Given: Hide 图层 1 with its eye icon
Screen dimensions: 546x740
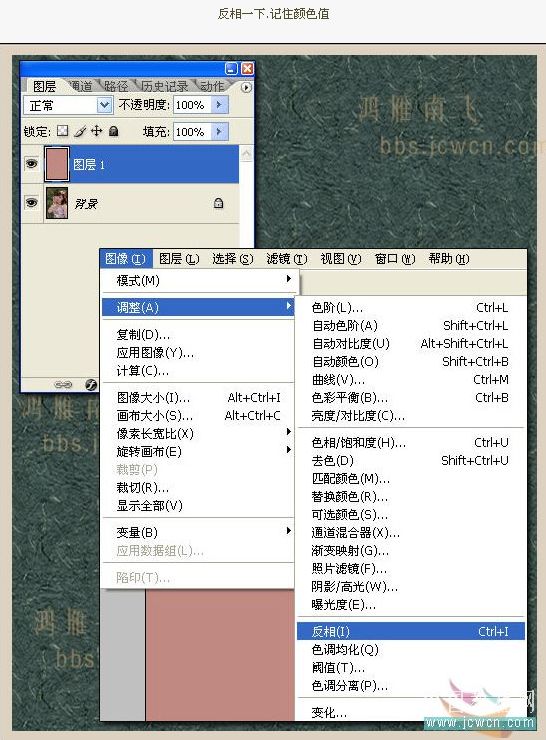Looking at the screenshot, I should (32, 164).
